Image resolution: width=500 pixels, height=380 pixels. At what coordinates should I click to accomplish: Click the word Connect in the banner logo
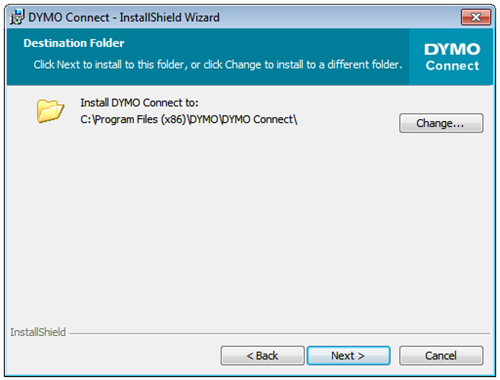click(x=452, y=65)
